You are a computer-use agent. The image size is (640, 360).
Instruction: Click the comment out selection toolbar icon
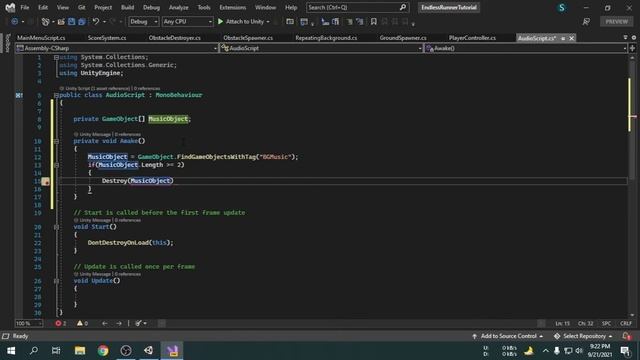tap(349, 22)
